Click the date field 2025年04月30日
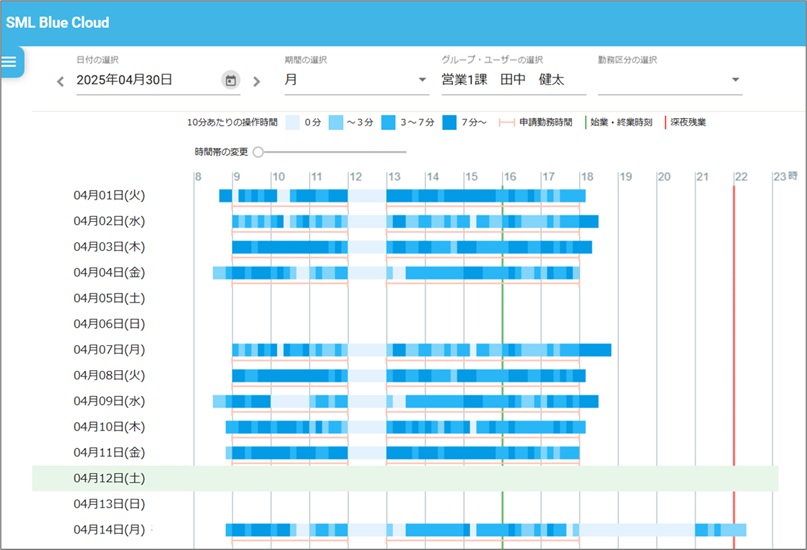The height and width of the screenshot is (550, 807). [147, 80]
